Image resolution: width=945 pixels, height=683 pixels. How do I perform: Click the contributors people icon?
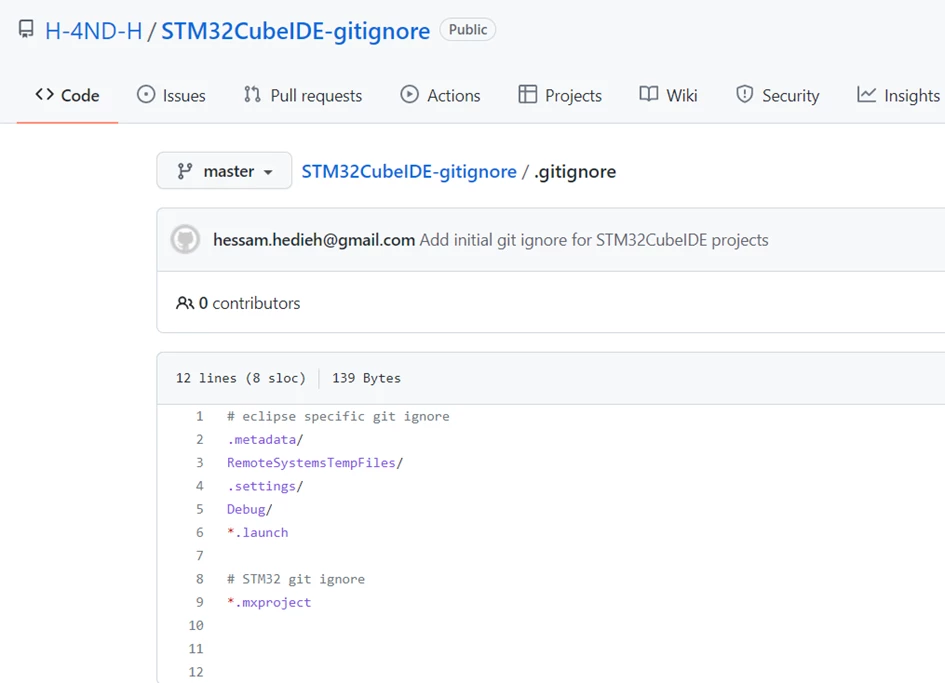(x=184, y=303)
